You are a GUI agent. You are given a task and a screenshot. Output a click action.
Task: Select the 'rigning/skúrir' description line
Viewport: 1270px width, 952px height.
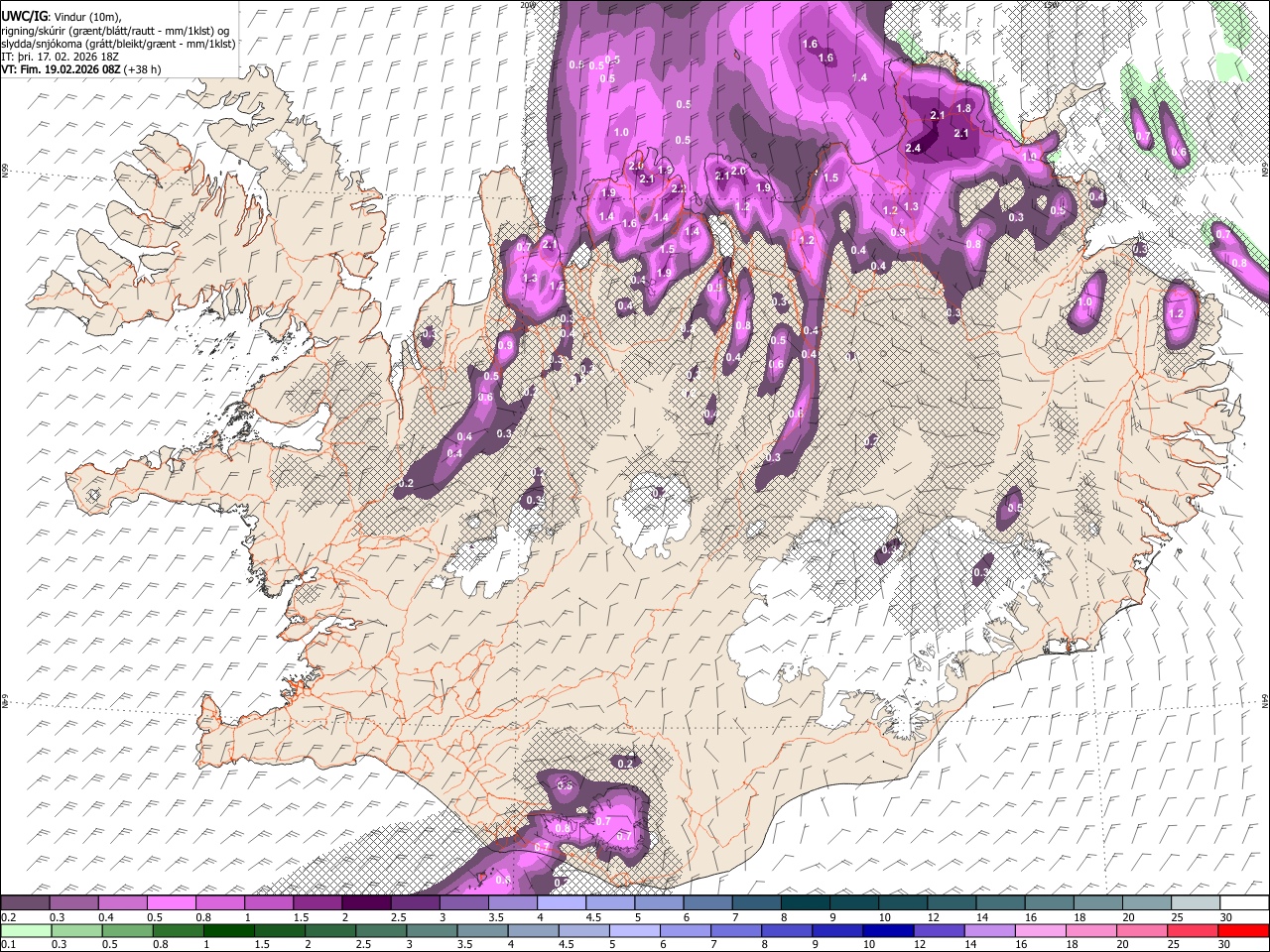pyautogui.click(x=117, y=30)
